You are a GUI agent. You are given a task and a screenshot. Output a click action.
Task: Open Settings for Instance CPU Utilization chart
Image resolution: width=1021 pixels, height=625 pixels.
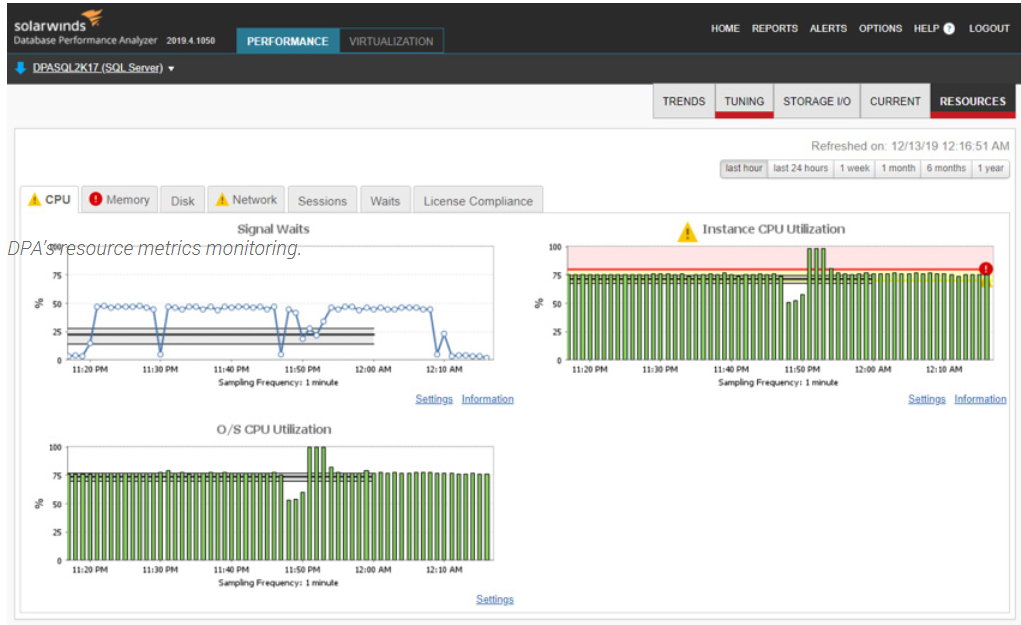pos(927,399)
